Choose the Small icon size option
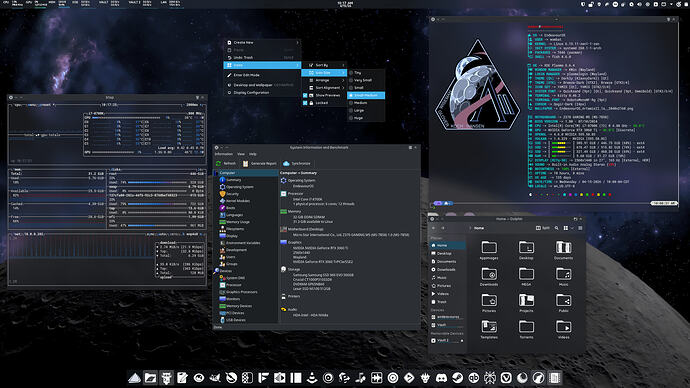The width and height of the screenshot is (690, 388). click(366, 88)
